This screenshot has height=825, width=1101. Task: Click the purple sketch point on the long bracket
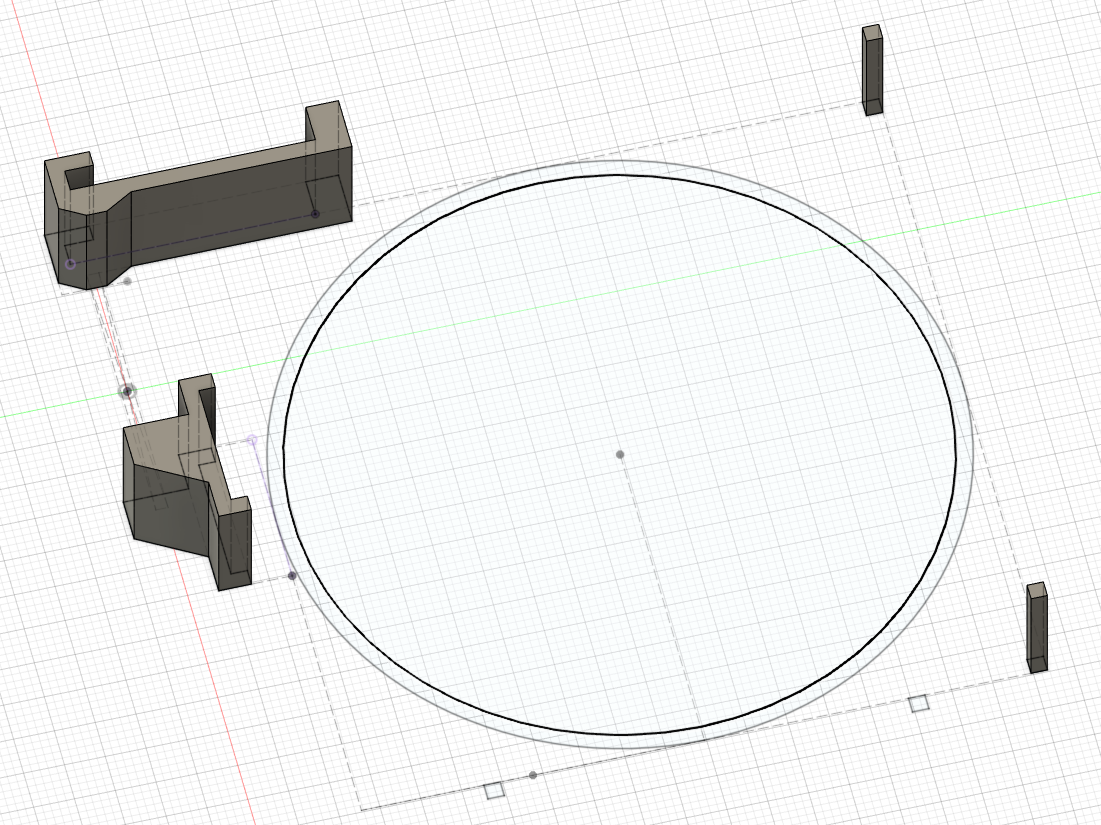click(70, 264)
